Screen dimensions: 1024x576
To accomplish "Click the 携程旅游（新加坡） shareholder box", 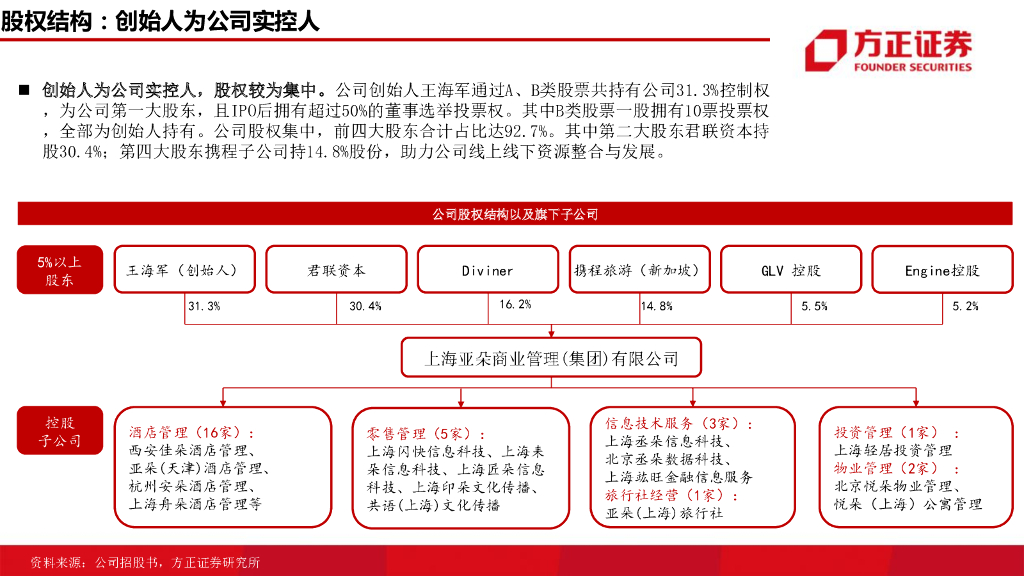I will click(x=639, y=270).
